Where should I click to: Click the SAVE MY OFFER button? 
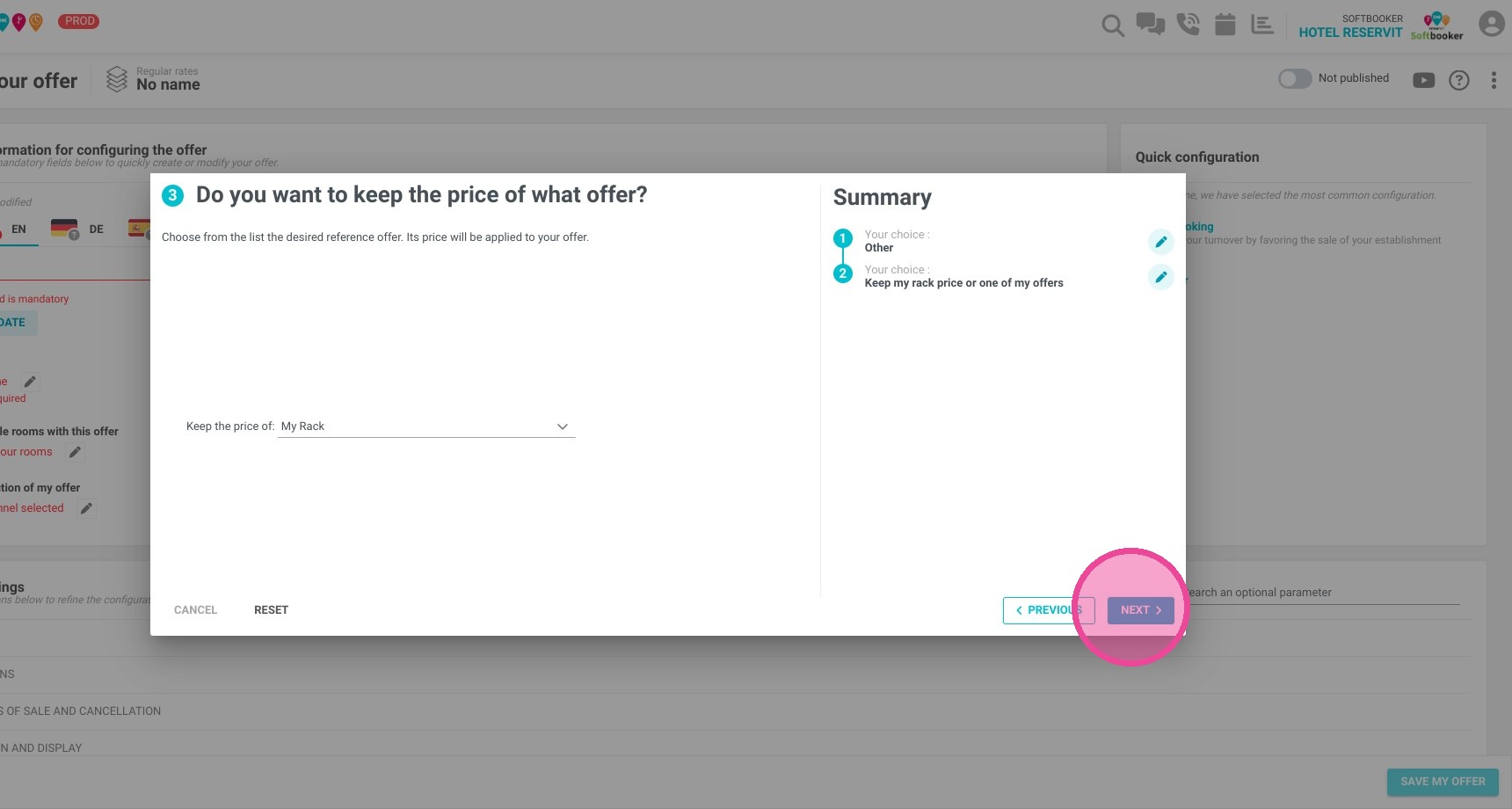click(x=1443, y=782)
